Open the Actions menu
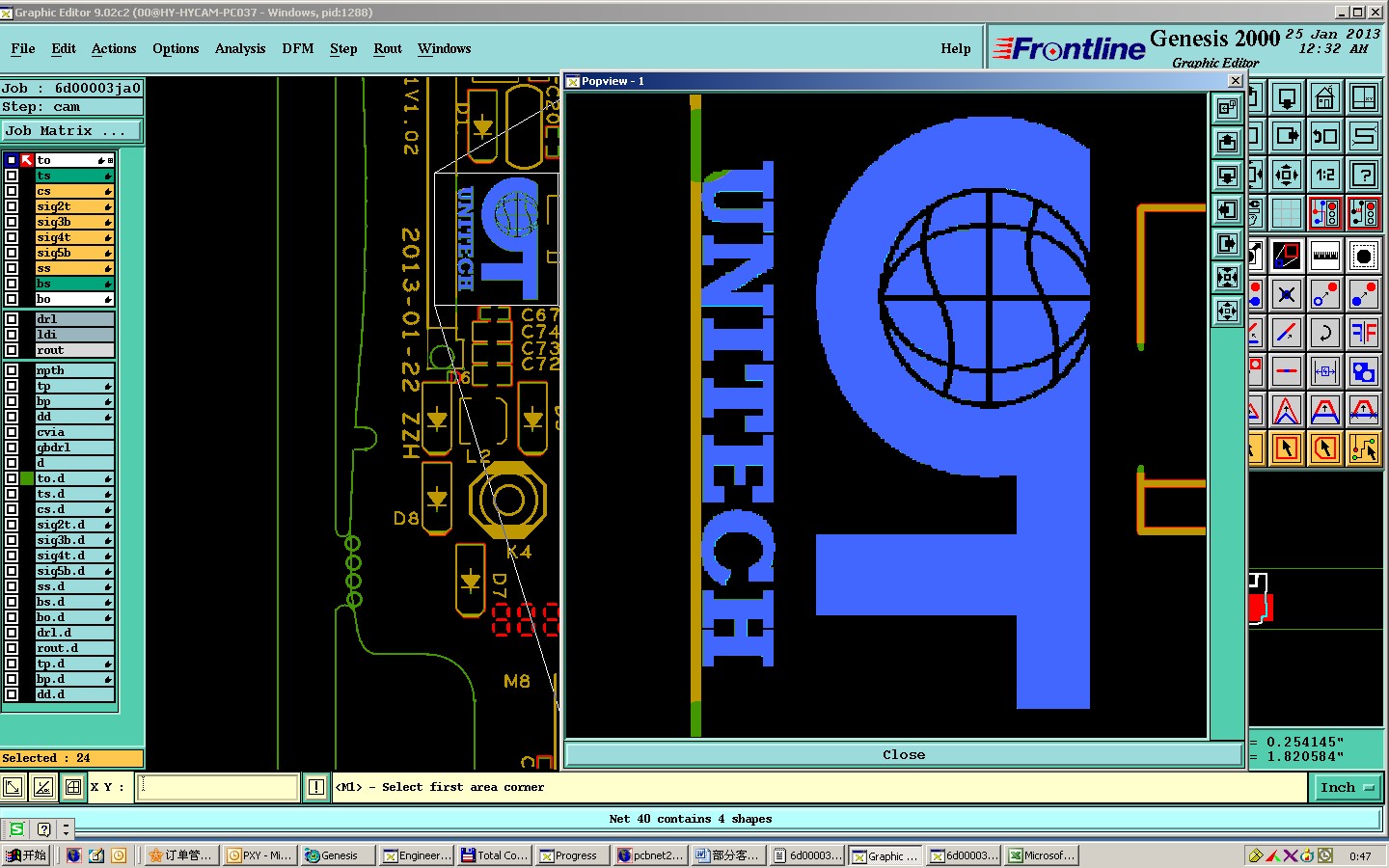The width and height of the screenshot is (1389, 868). point(114,48)
